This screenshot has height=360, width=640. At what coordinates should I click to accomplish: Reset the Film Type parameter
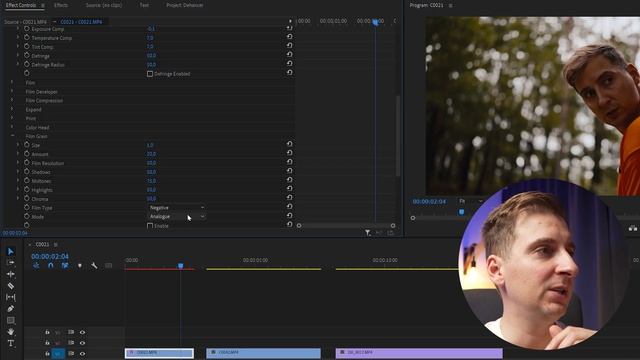[x=289, y=207]
